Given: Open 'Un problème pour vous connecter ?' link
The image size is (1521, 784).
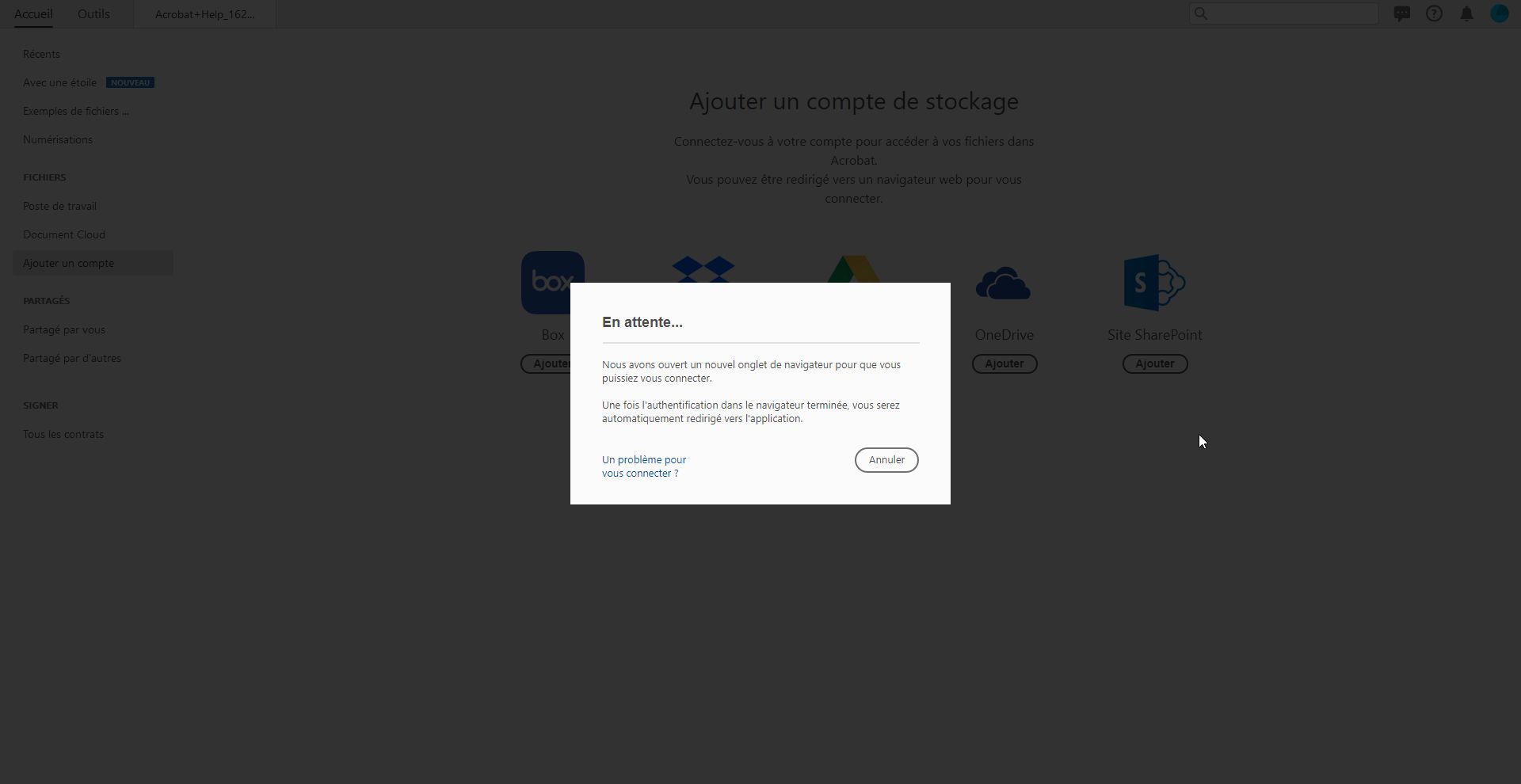Looking at the screenshot, I should pyautogui.click(x=643, y=466).
